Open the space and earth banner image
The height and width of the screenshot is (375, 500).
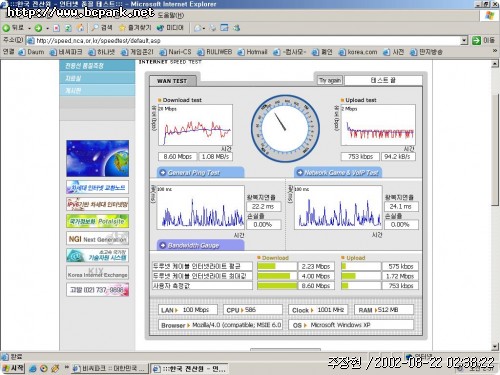pos(97,158)
